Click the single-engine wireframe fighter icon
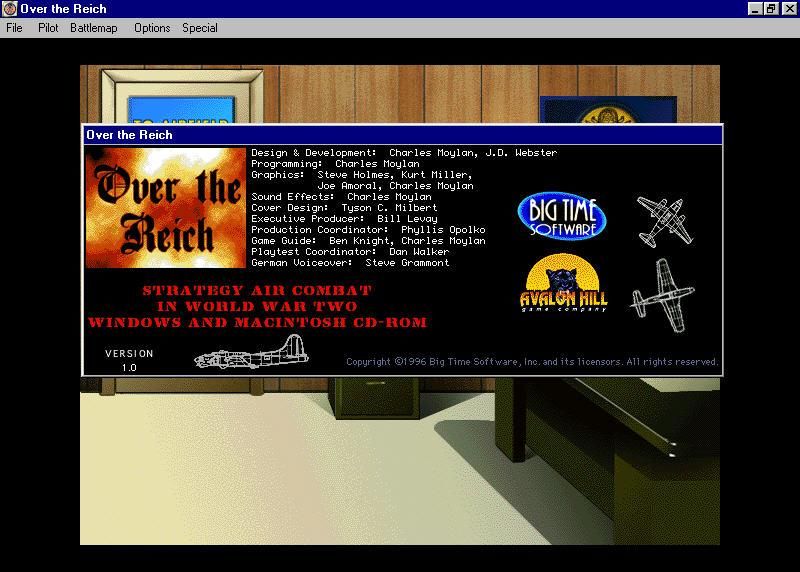The width and height of the screenshot is (800, 572). pyautogui.click(x=663, y=296)
